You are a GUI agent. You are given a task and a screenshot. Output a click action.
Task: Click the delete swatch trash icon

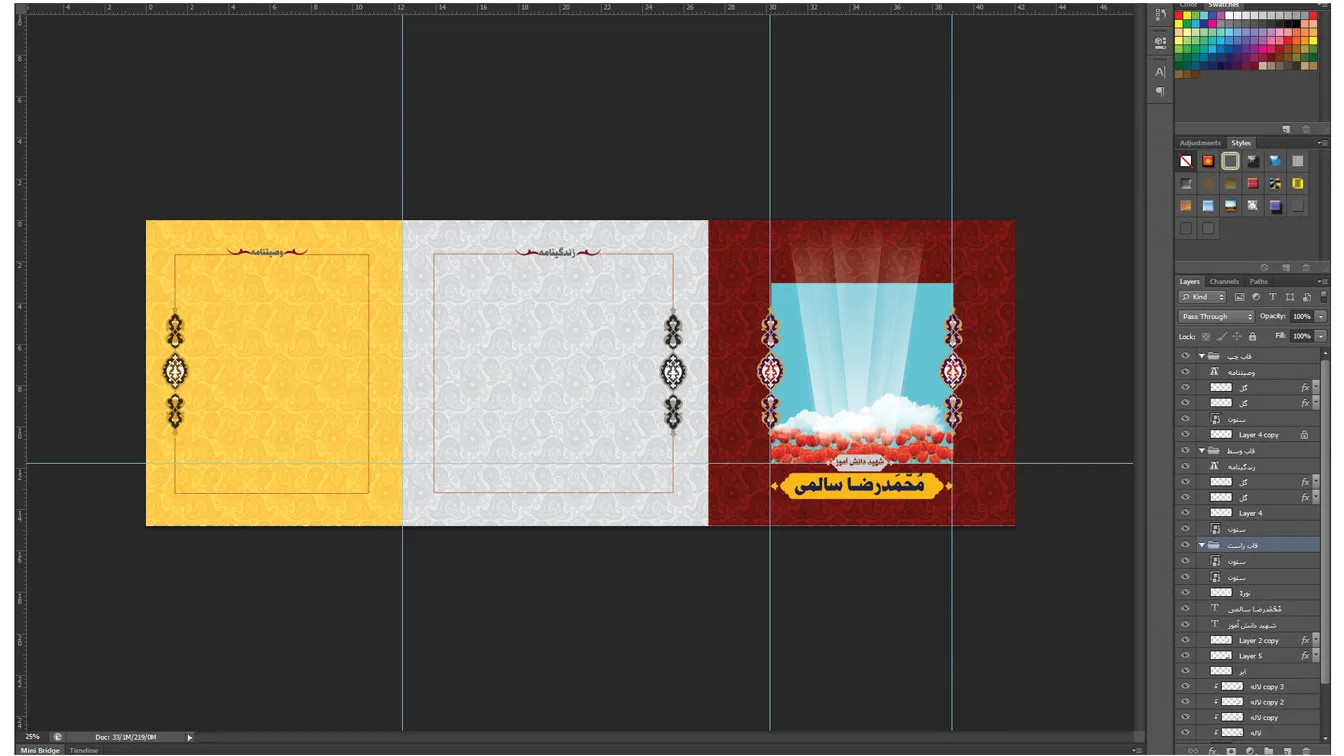1306,129
